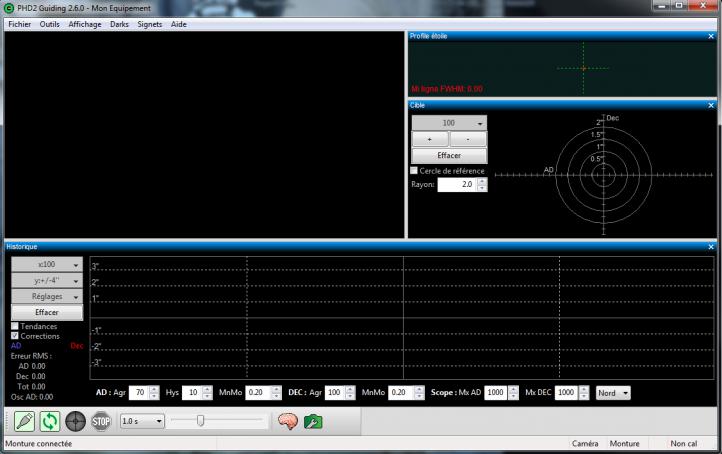Increase AD Agr with up arrow
The height and width of the screenshot is (454, 722).
pos(155,389)
